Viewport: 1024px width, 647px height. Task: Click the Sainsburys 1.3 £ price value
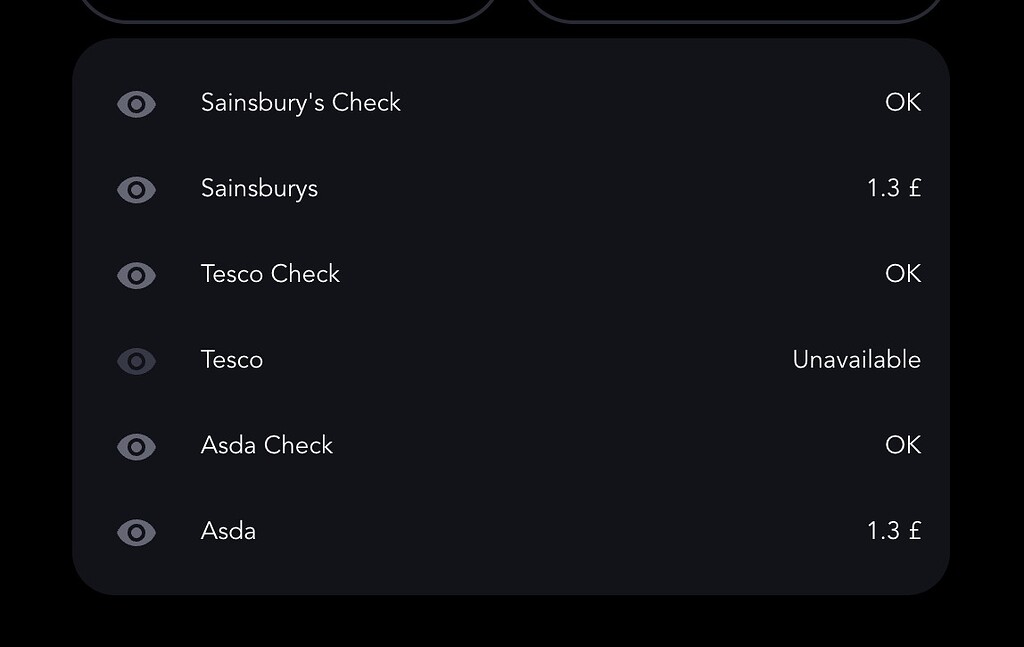893,189
